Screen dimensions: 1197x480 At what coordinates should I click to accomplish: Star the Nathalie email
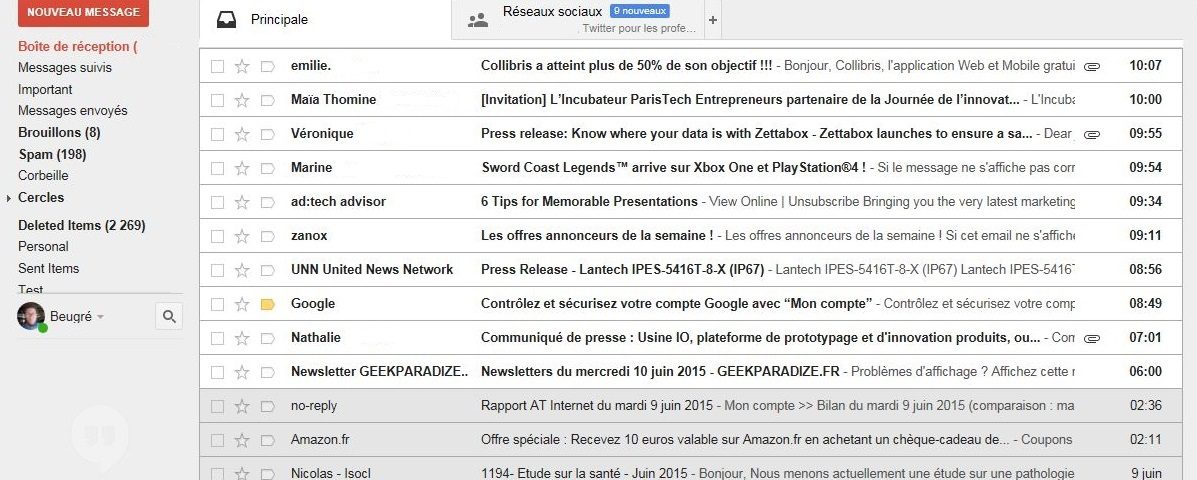click(x=242, y=338)
